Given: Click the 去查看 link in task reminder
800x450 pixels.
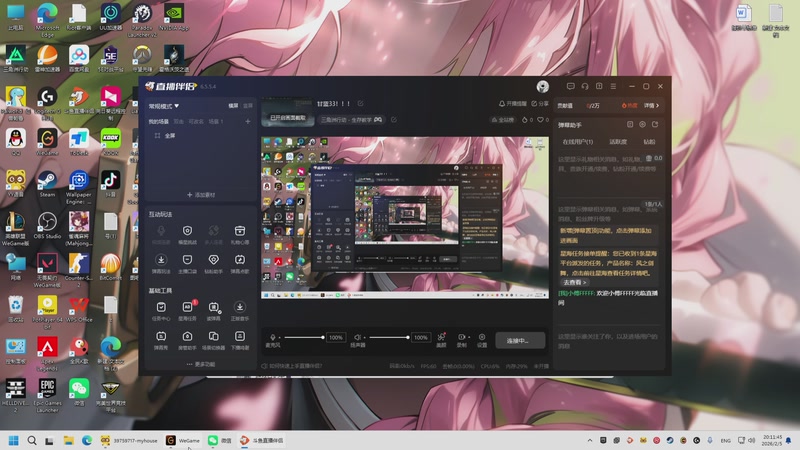Looking at the screenshot, I should 574,282.
